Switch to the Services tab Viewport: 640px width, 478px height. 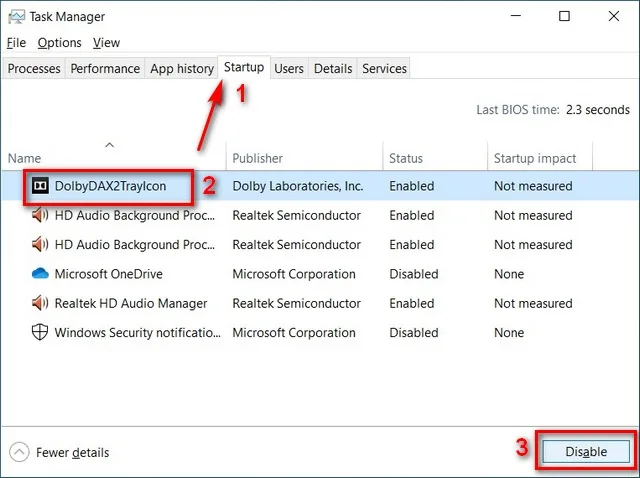(384, 68)
